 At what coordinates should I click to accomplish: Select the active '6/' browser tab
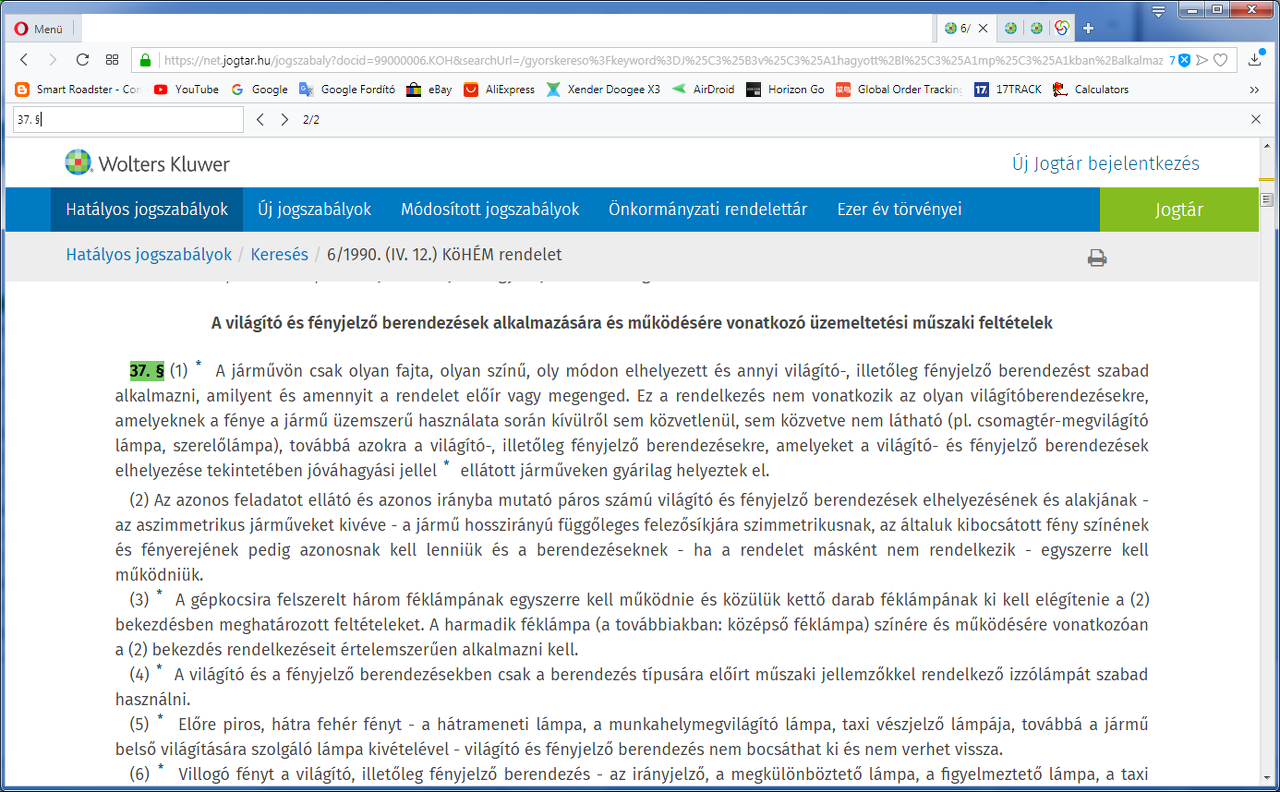pyautogui.click(x=966, y=28)
